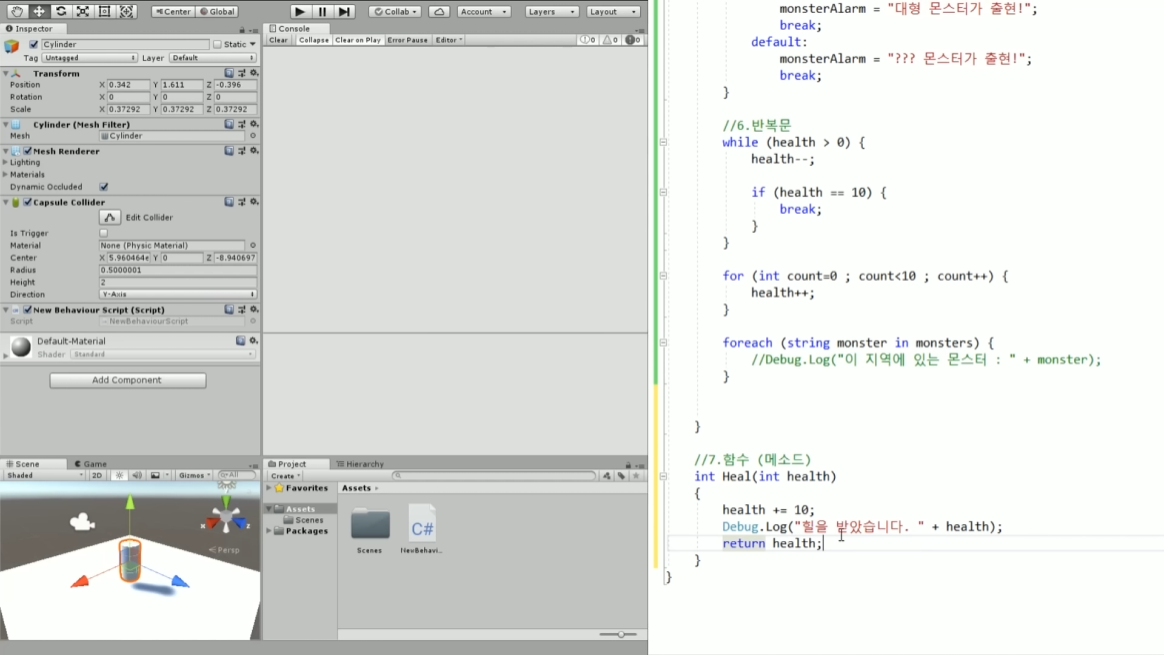The height and width of the screenshot is (655, 1164).
Task: Toggle Clear on Play option
Action: (x=357, y=40)
